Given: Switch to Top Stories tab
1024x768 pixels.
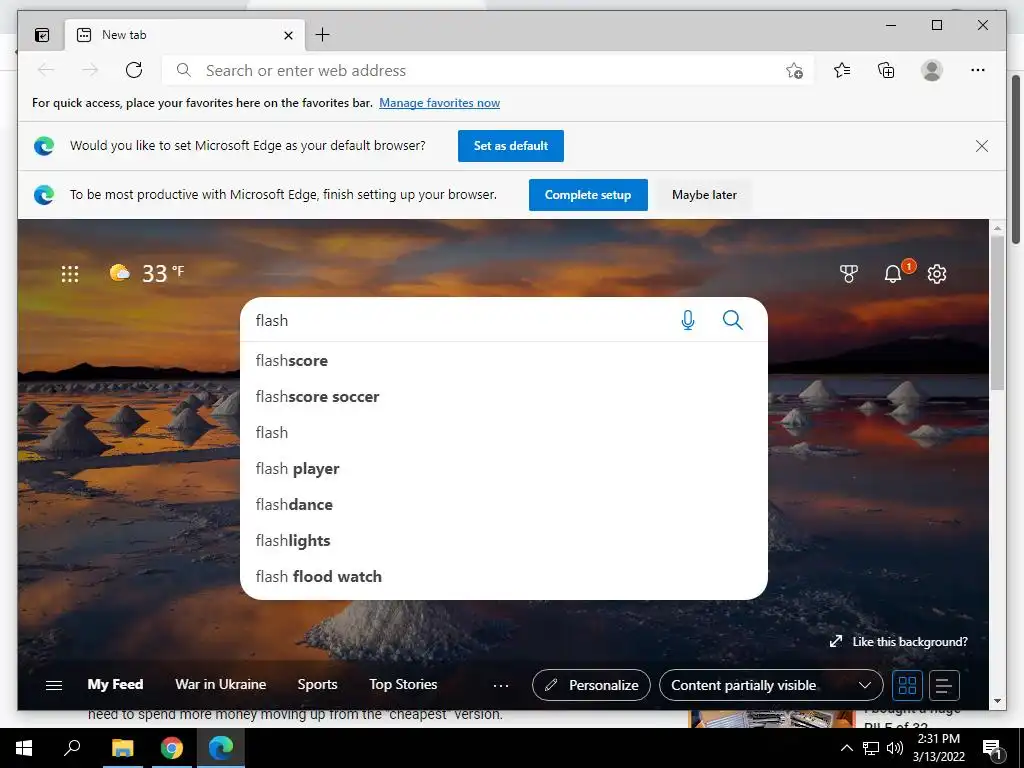Looking at the screenshot, I should click(403, 684).
